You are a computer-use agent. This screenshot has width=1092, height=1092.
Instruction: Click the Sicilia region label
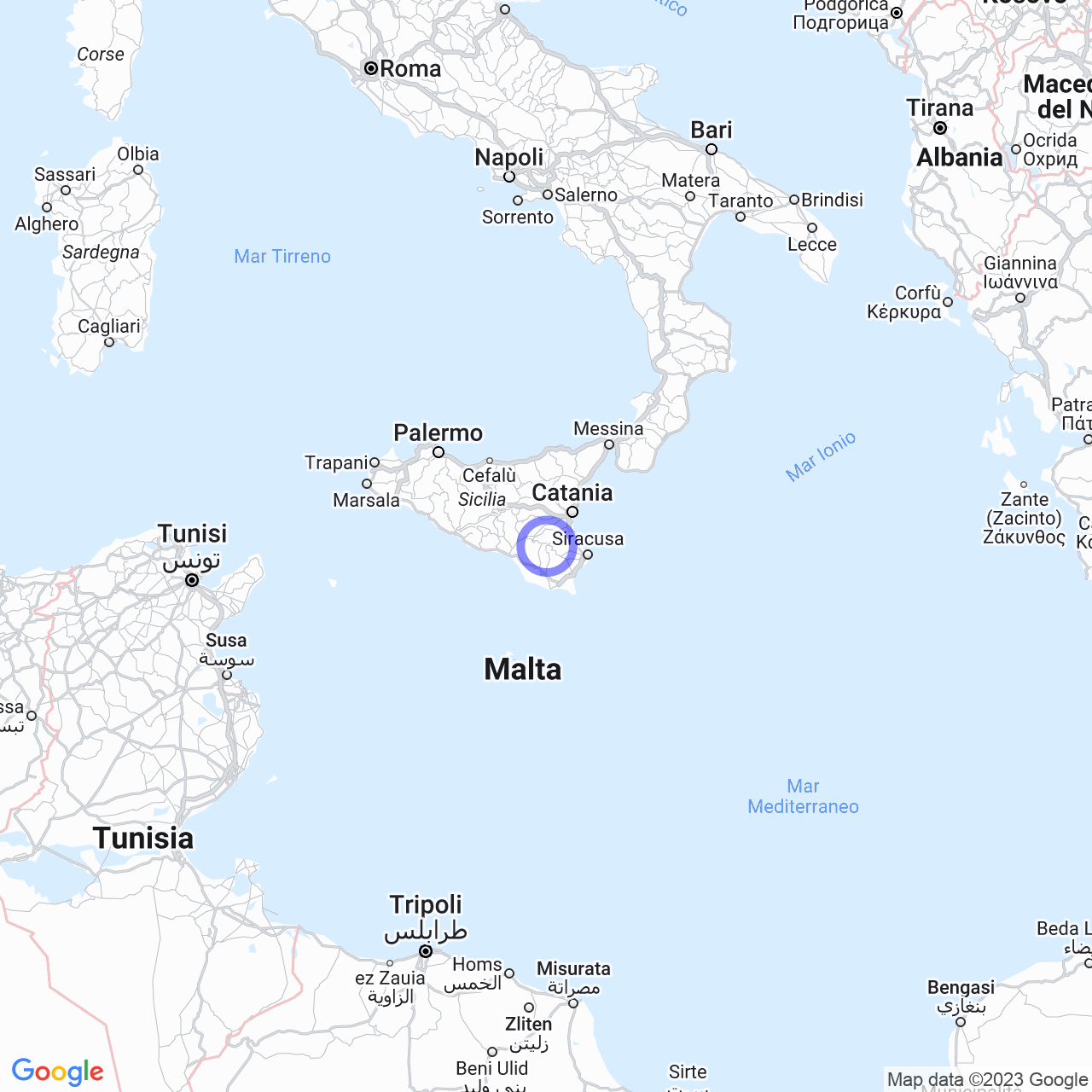point(482,500)
